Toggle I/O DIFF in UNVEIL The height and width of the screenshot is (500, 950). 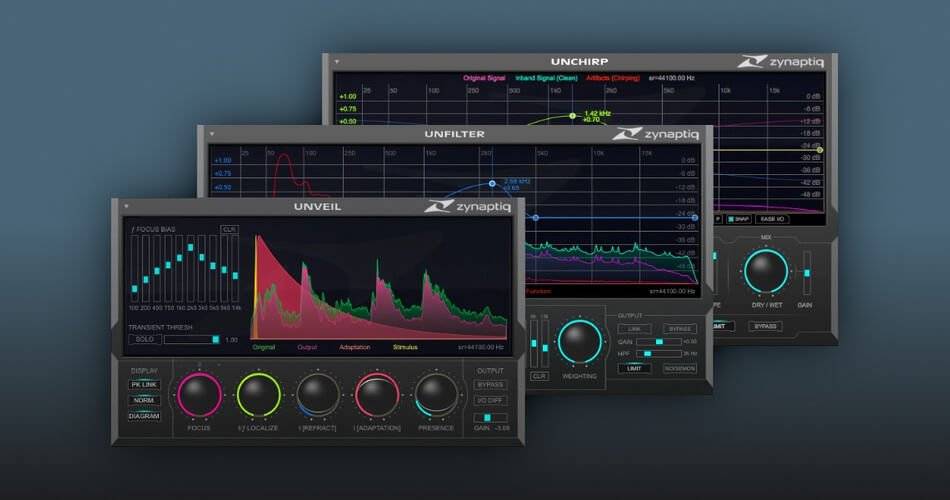[x=490, y=401]
